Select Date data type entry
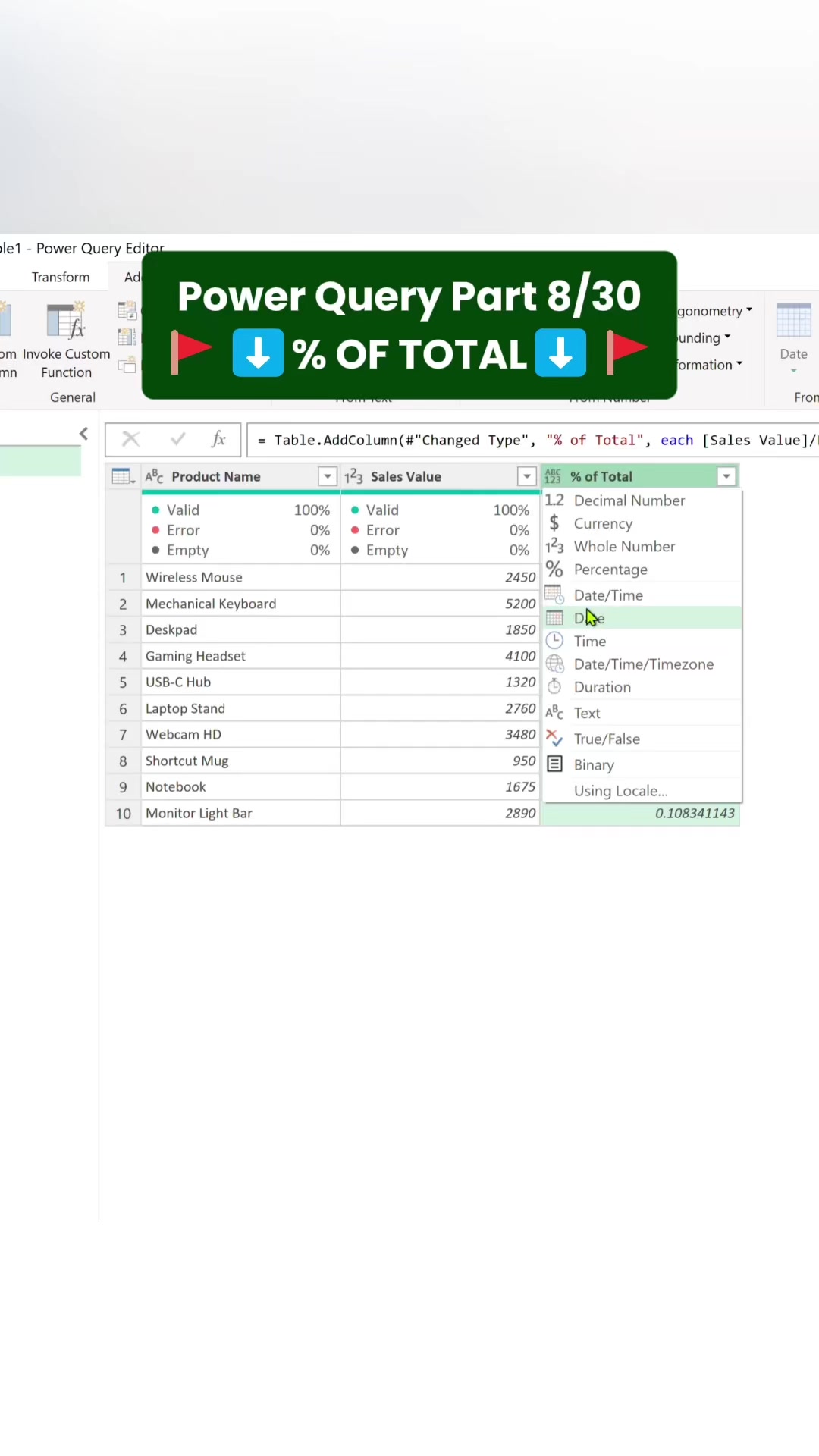 642,618
